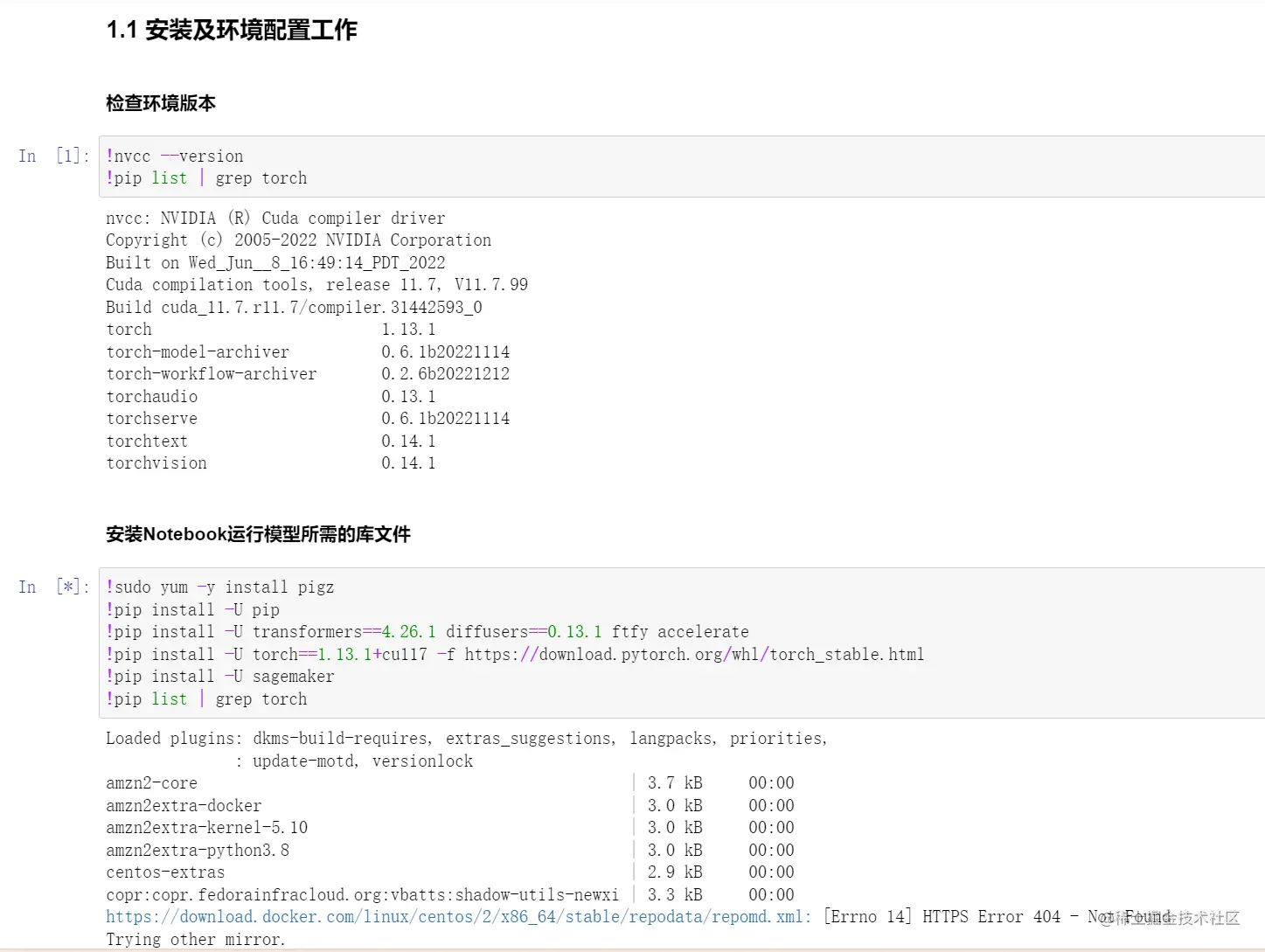
Task: Click subheading '安装Notebook运行模型所需的库文件'
Action: pyautogui.click(x=258, y=534)
